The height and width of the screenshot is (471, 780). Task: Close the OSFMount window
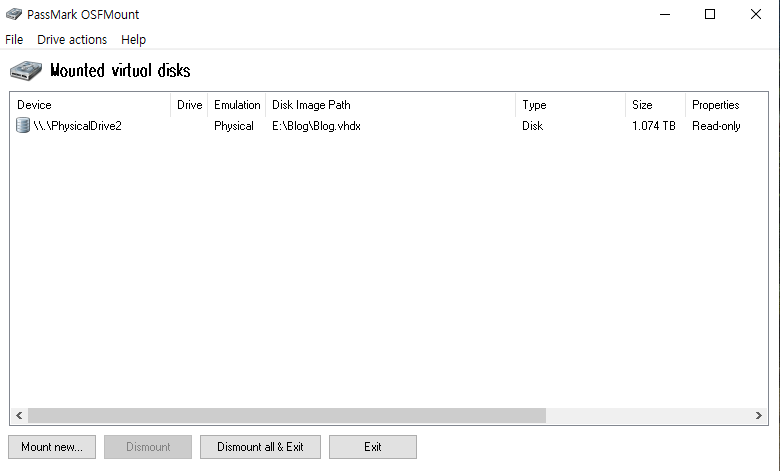tap(756, 14)
